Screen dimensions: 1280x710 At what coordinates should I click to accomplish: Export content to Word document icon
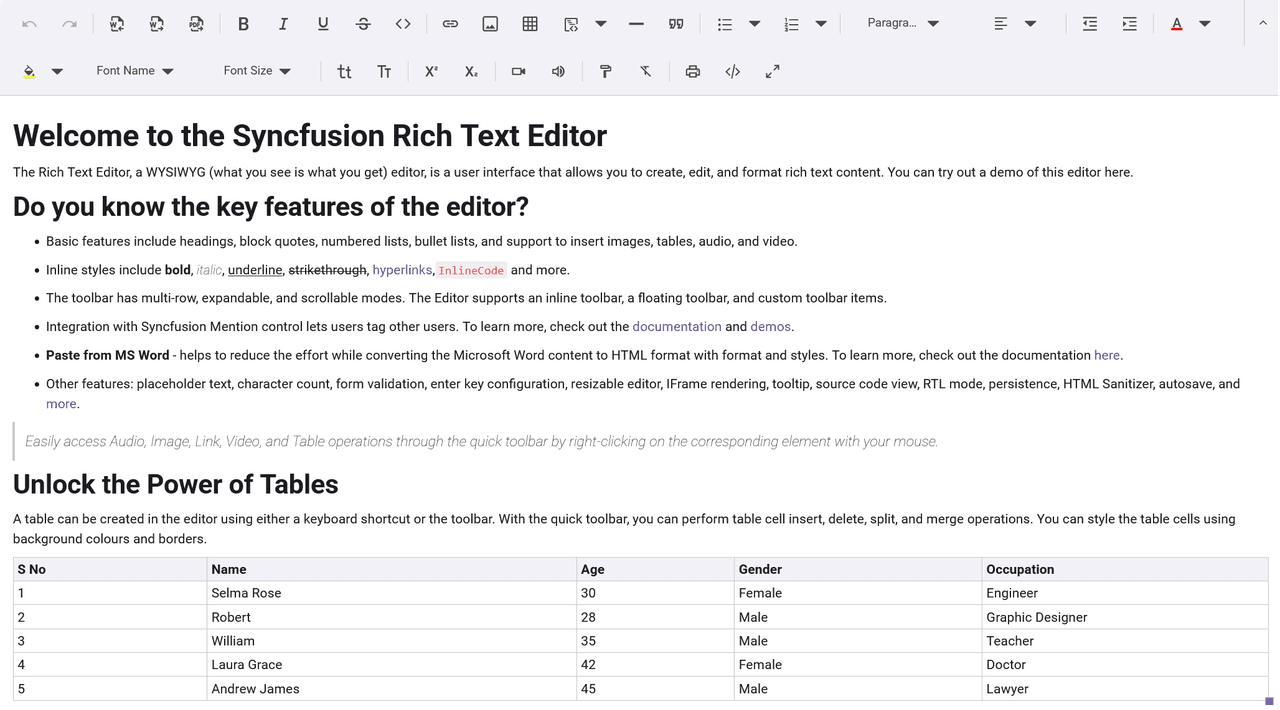157,23
